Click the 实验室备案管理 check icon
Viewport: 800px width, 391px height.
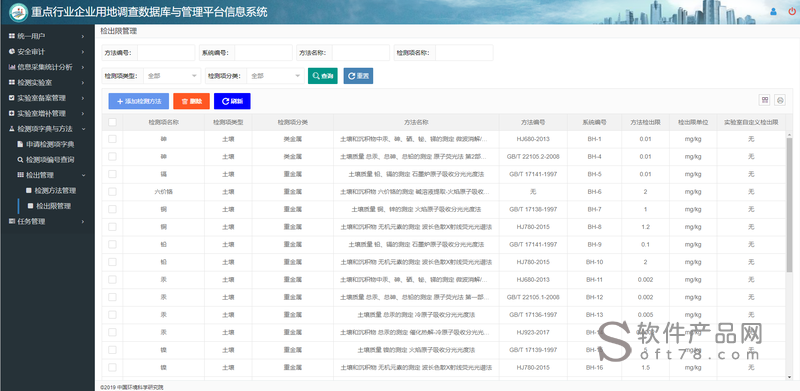[x=12, y=97]
